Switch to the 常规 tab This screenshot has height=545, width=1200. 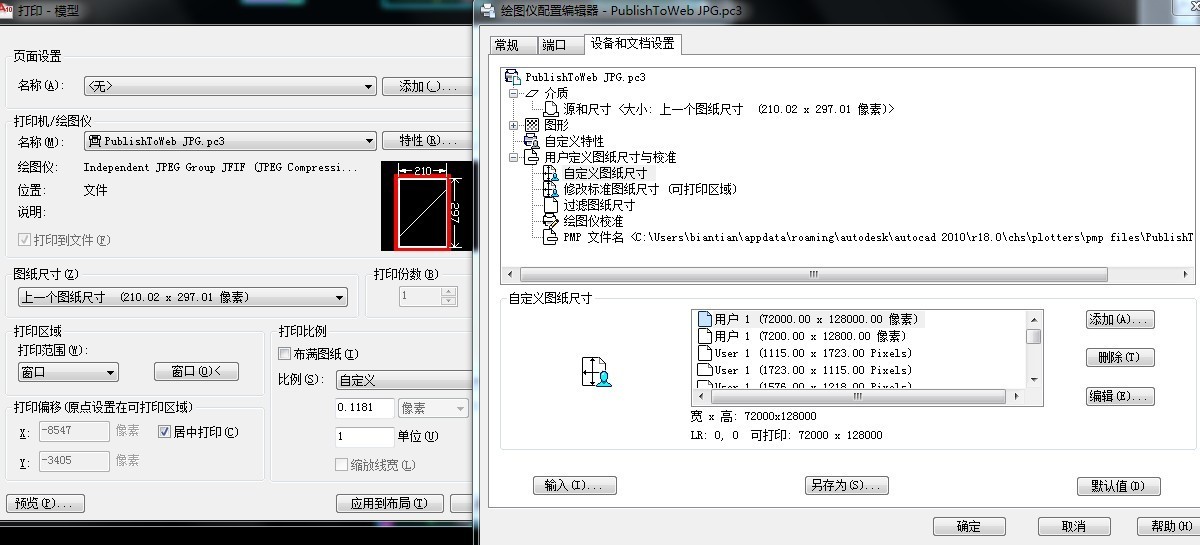pyautogui.click(x=507, y=45)
